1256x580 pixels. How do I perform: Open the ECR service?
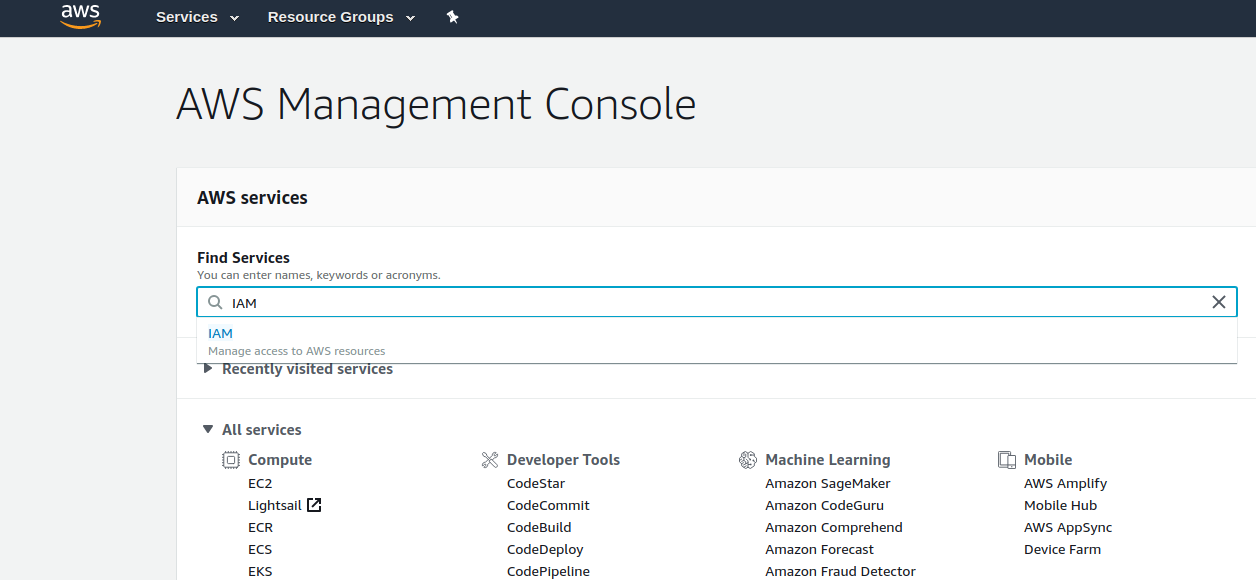[260, 527]
